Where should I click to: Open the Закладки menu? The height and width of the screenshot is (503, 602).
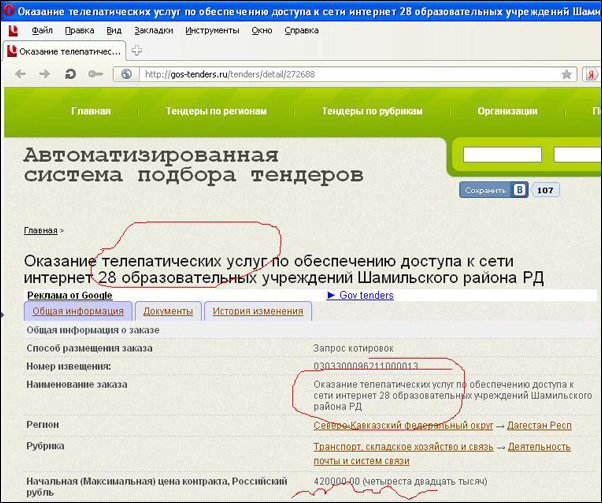coord(153,30)
